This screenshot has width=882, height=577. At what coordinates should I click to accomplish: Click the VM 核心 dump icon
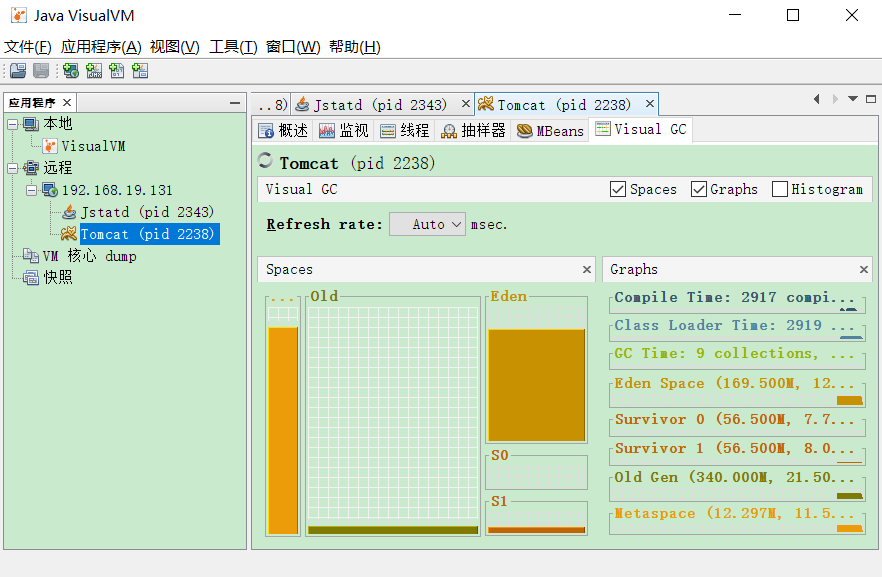(x=31, y=256)
